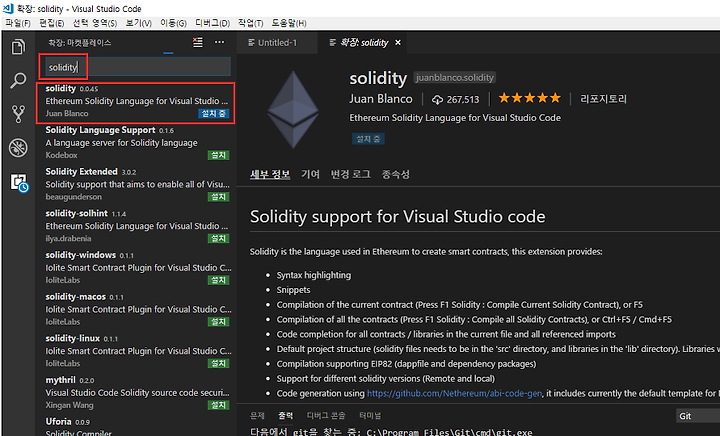This screenshot has height=436, width=720.
Task: Open the 보기(V) menu
Action: click(139, 23)
